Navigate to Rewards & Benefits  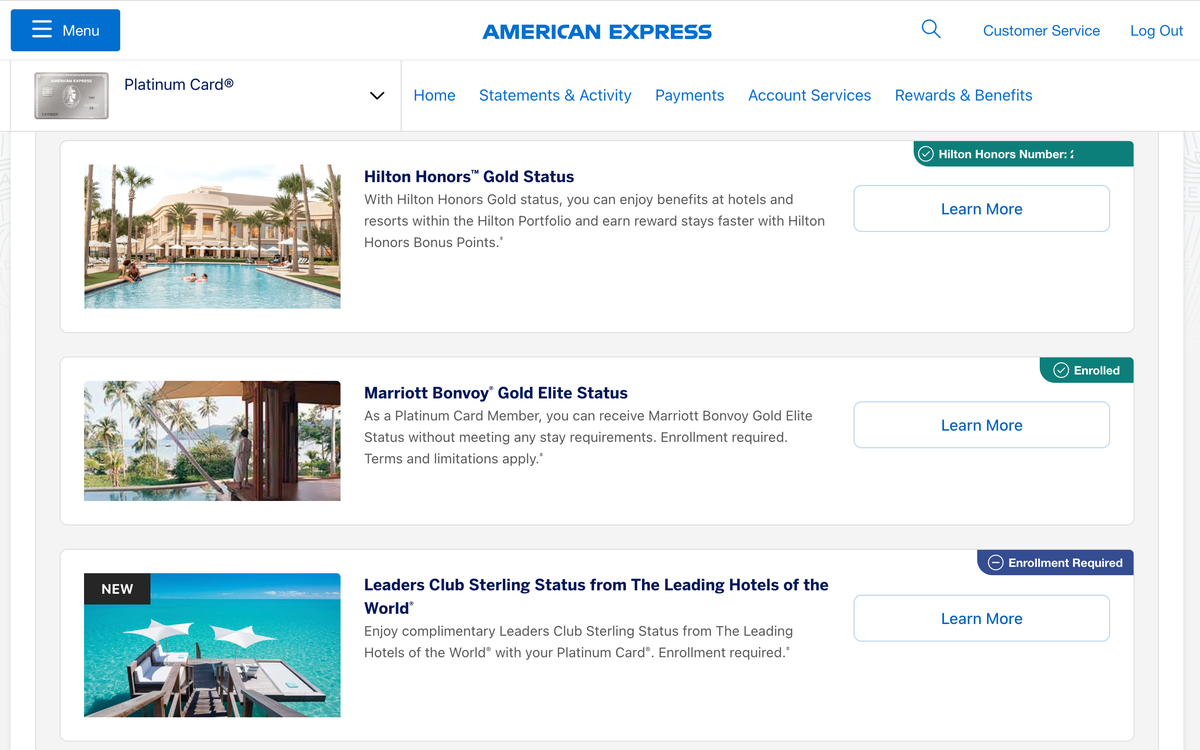tap(963, 96)
